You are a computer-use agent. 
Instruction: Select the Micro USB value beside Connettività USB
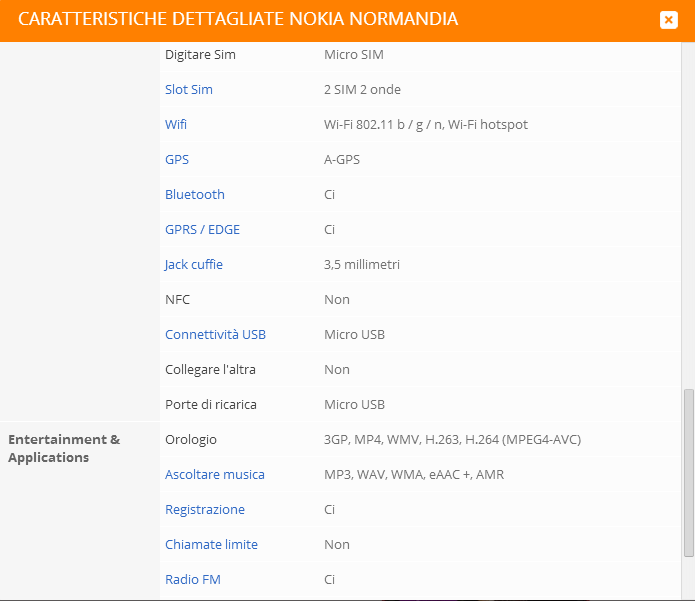354,335
